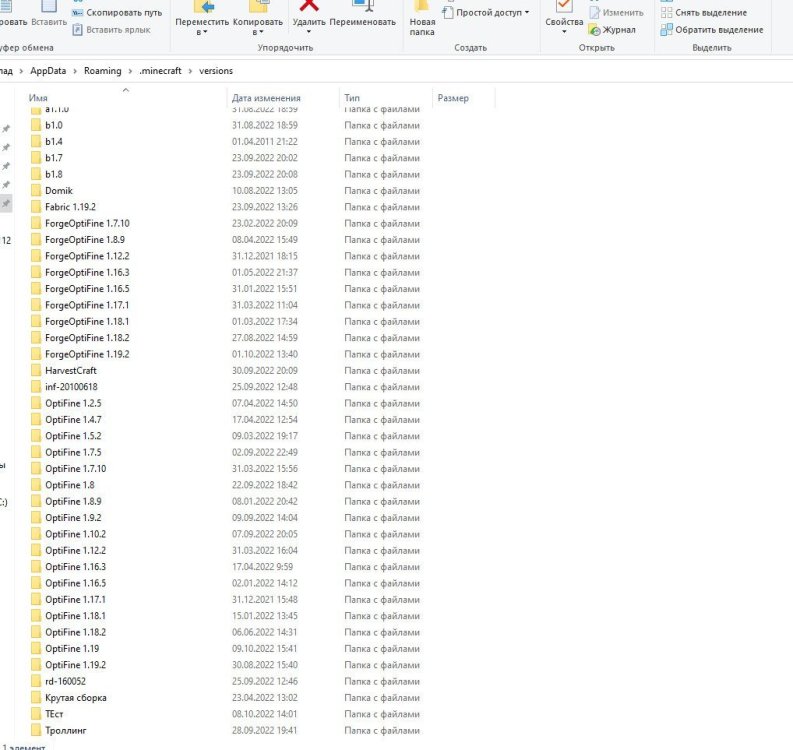Image resolution: width=793 pixels, height=750 pixels.
Task: Go to Roaming in the breadcrumb
Action: coord(103,71)
